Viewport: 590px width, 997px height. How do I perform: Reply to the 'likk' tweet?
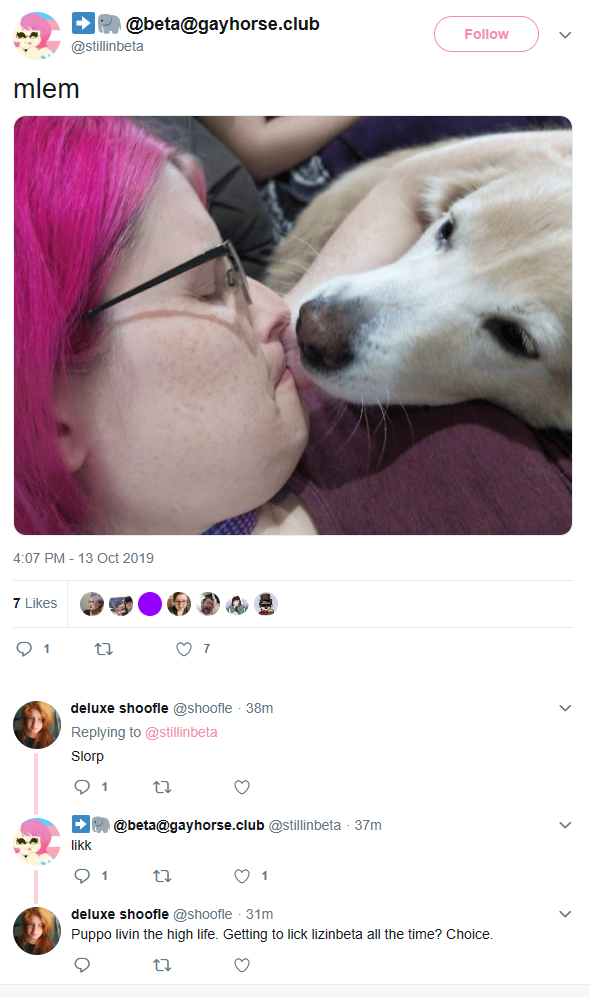point(82,876)
